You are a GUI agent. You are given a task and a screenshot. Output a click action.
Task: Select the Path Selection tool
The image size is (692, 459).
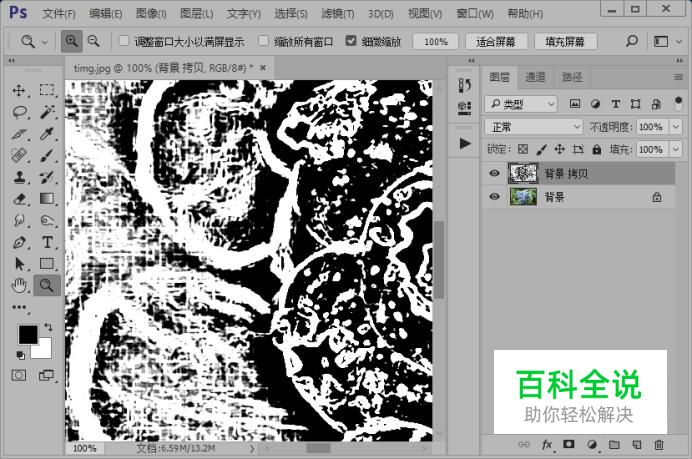pos(19,264)
